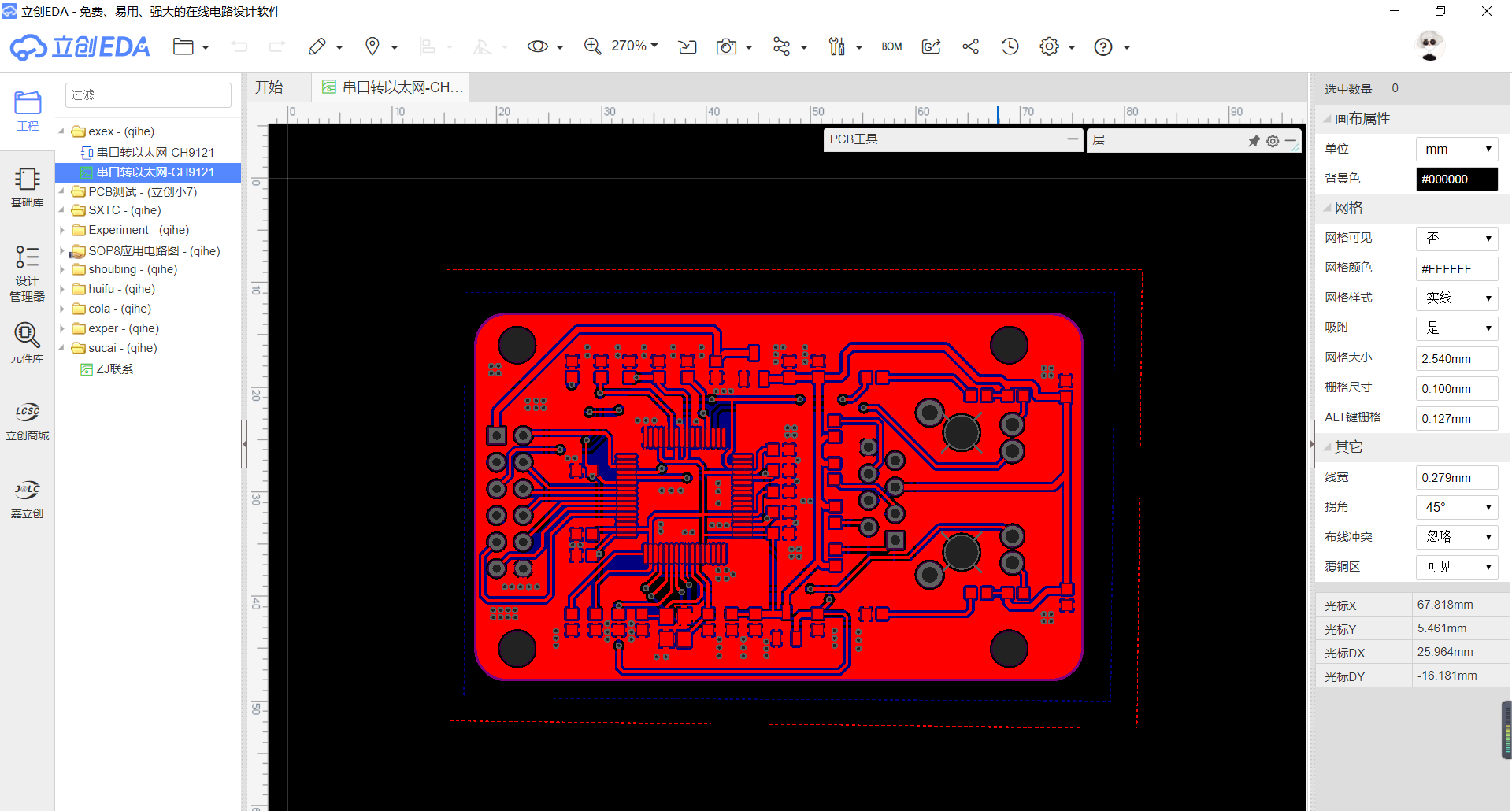Open the BOM export tool
The image size is (1512, 811).
tap(891, 47)
